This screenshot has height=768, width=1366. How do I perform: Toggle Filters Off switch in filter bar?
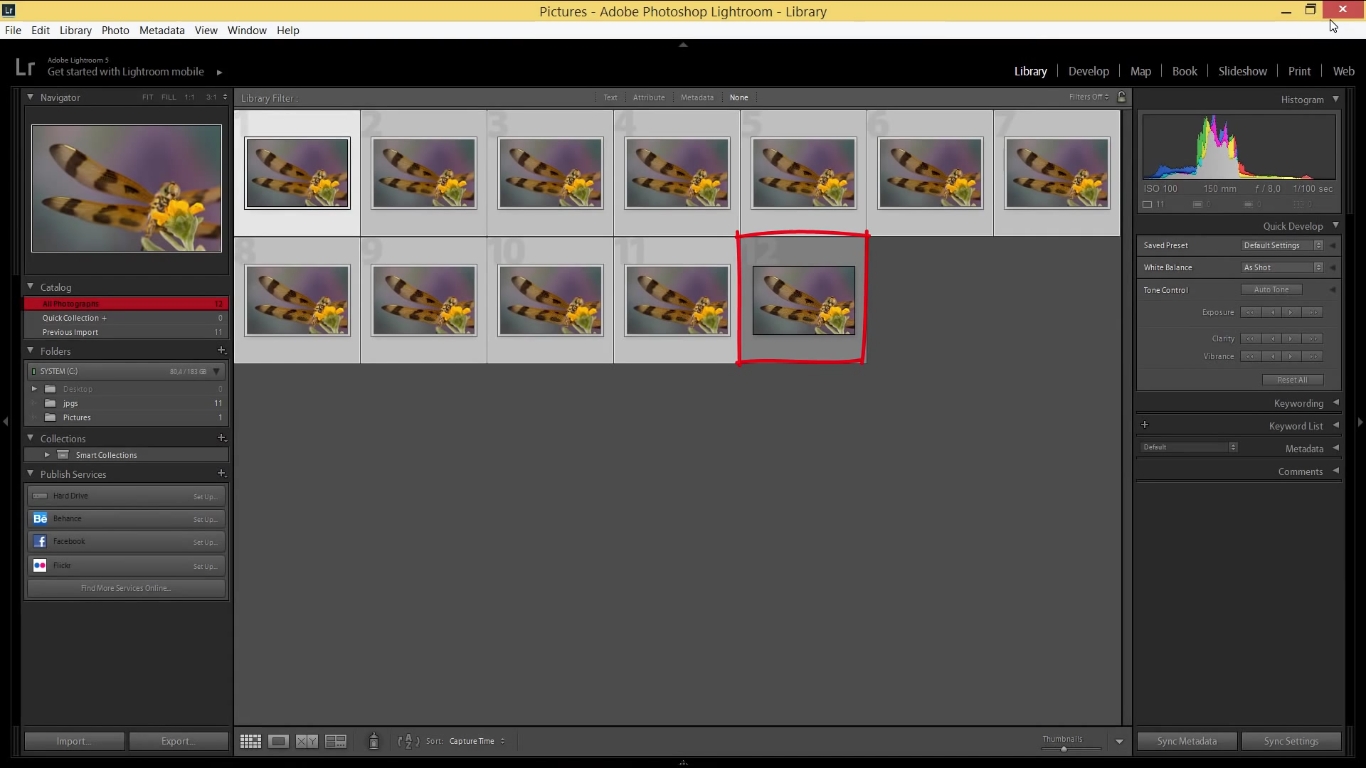[x=1088, y=97]
